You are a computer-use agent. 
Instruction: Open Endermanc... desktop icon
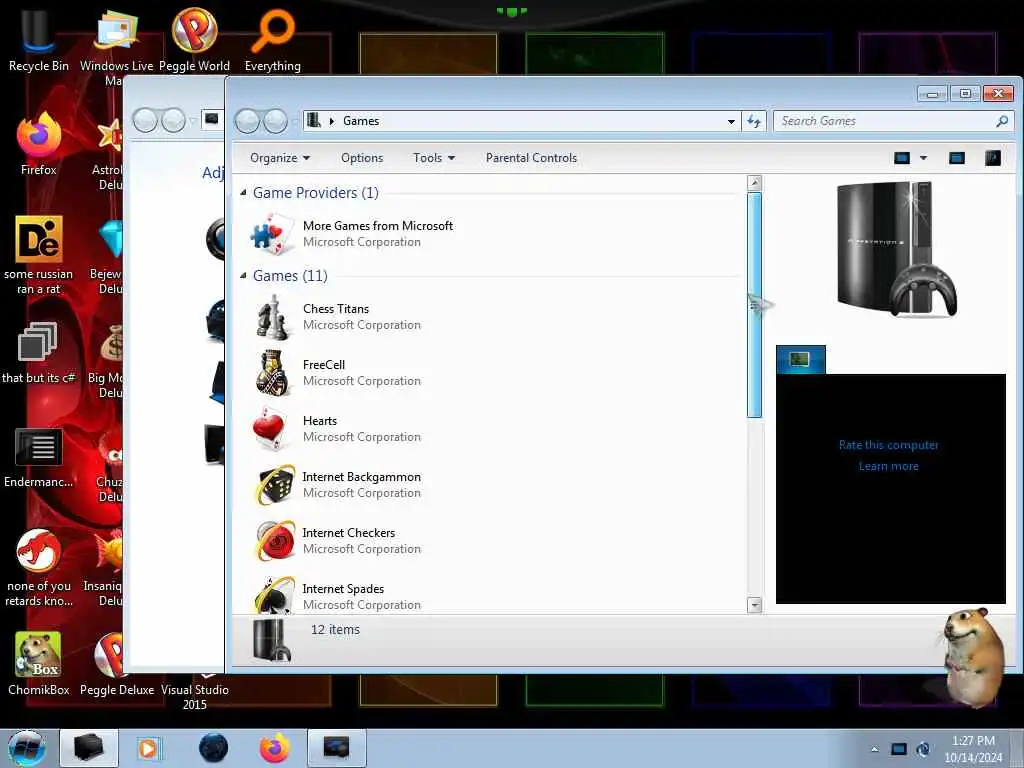pos(39,457)
